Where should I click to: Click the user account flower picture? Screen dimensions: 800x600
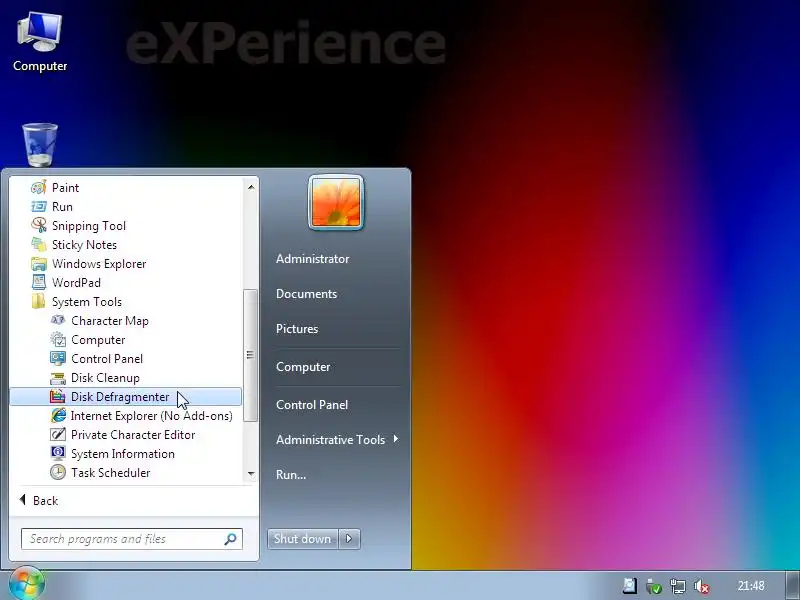click(x=336, y=202)
